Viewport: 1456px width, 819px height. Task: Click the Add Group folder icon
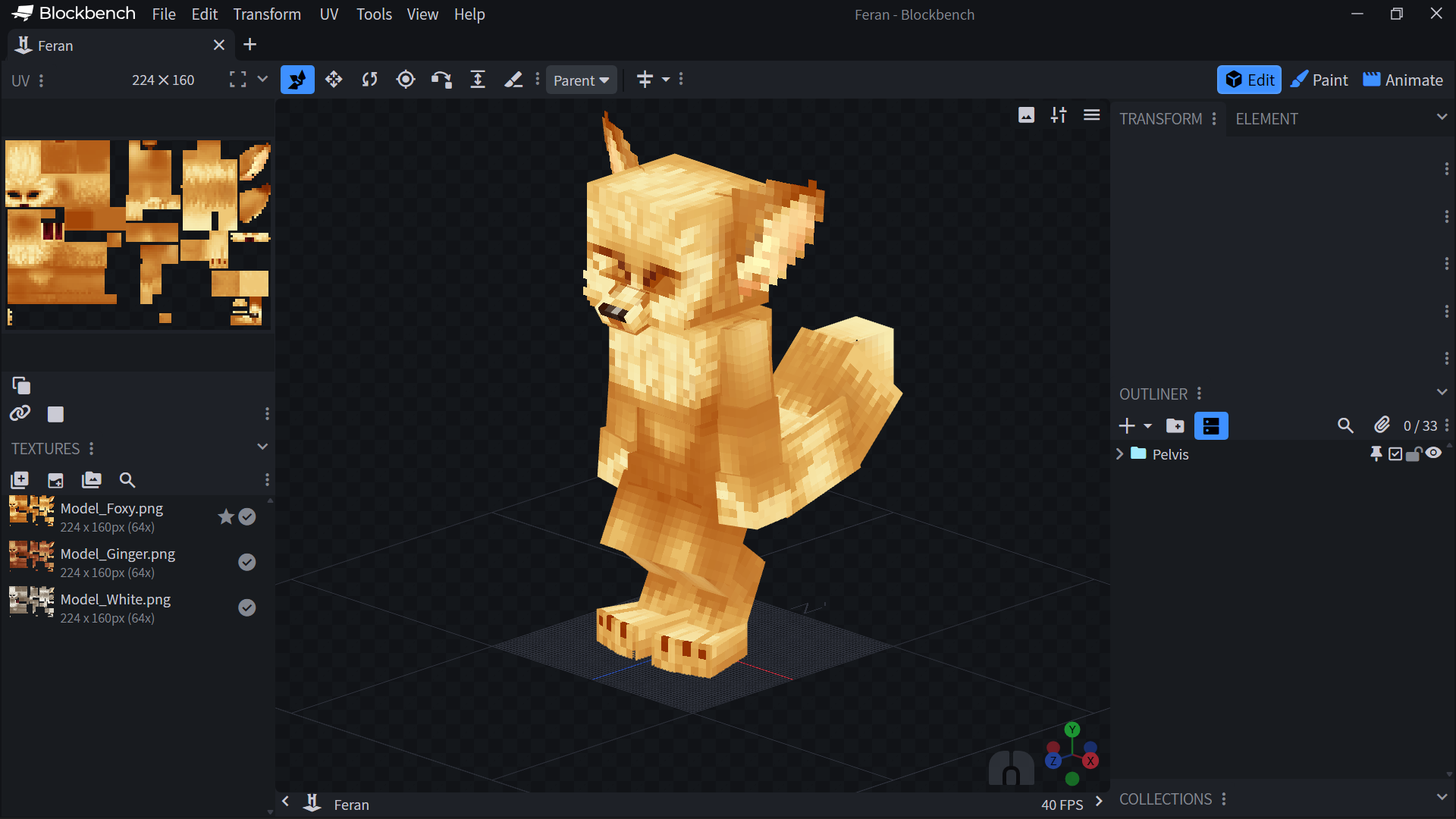pyautogui.click(x=1175, y=426)
